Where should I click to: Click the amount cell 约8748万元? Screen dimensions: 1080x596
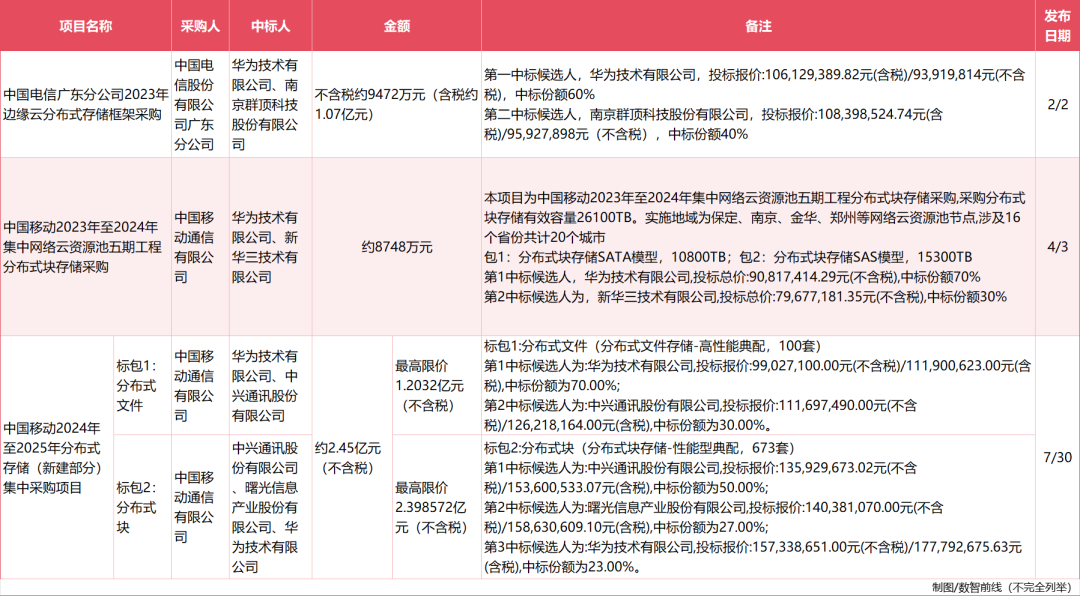point(397,247)
